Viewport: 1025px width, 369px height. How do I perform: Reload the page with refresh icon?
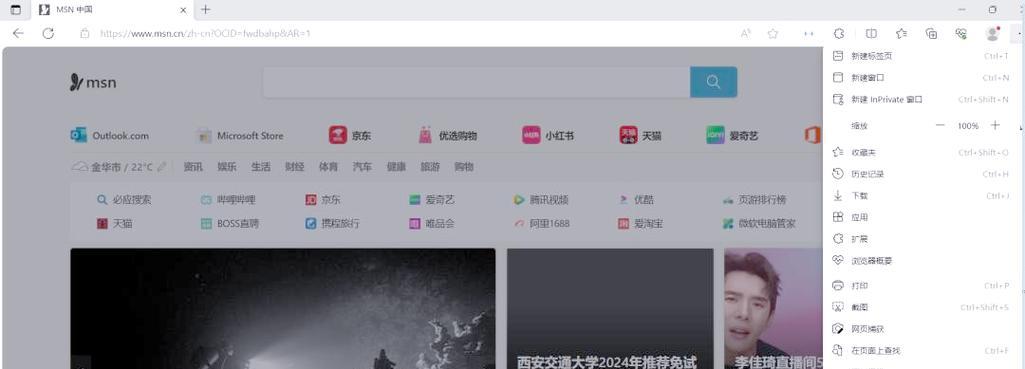(48, 33)
